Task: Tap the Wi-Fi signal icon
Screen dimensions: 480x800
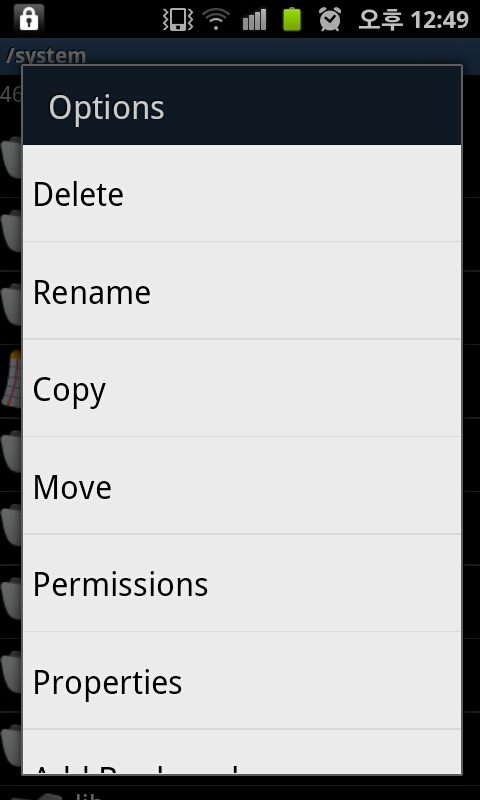Action: coord(216,19)
